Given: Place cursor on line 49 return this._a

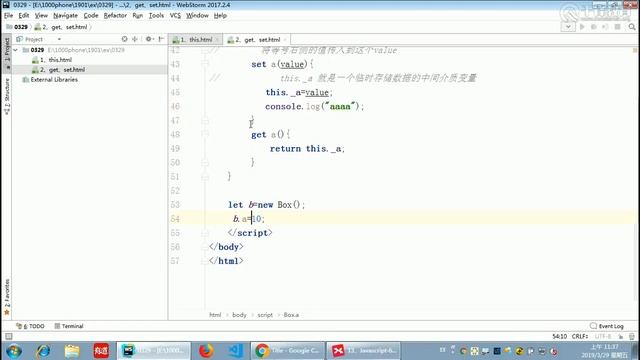Looking at the screenshot, I should tap(307, 149).
